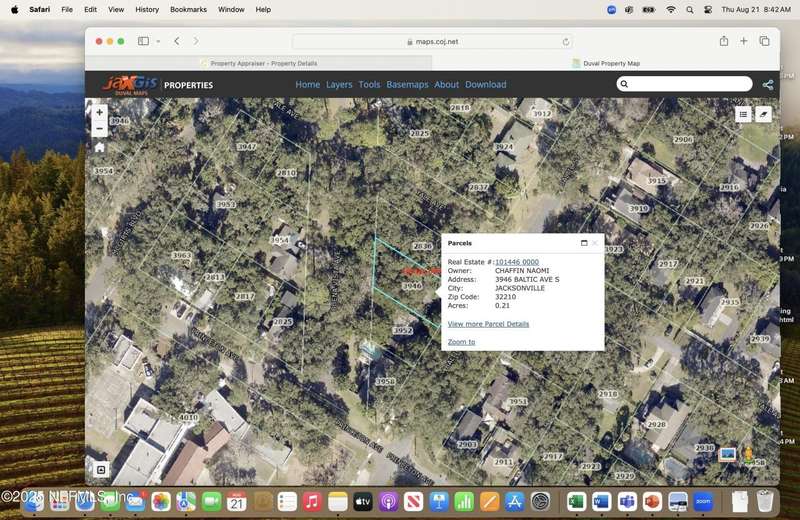The image size is (800, 520).
Task: Zoom in the map with plus button
Action: point(99,112)
